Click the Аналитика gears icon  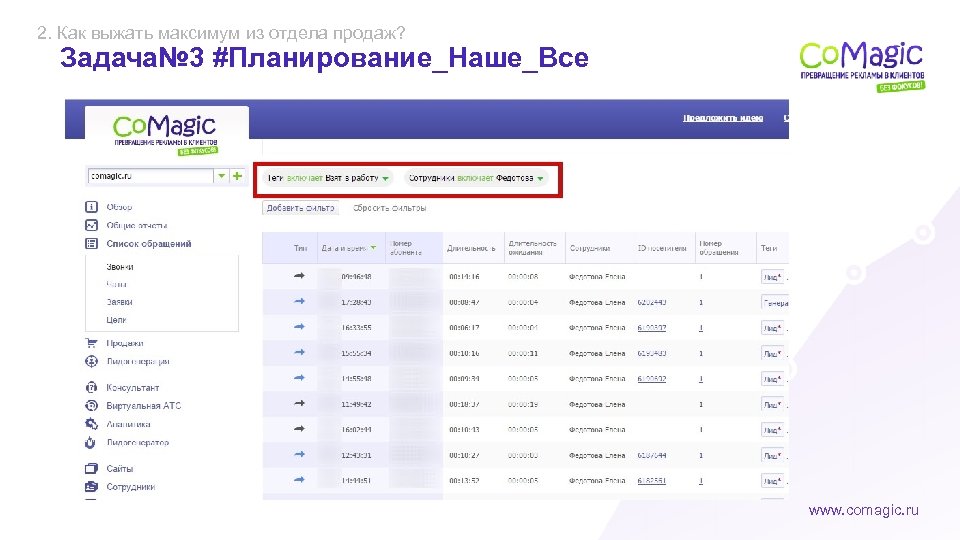[91, 424]
